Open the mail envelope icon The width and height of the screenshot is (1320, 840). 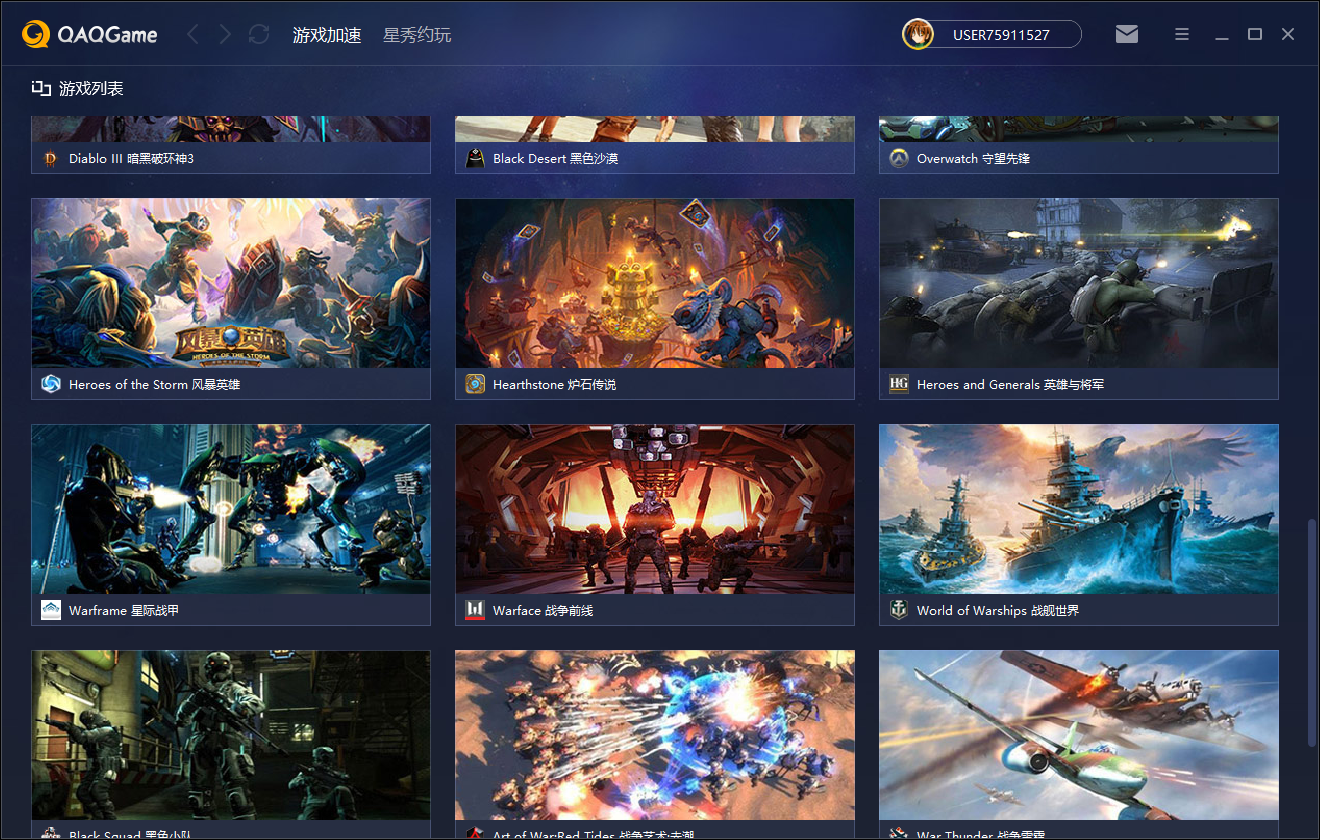click(x=1127, y=33)
